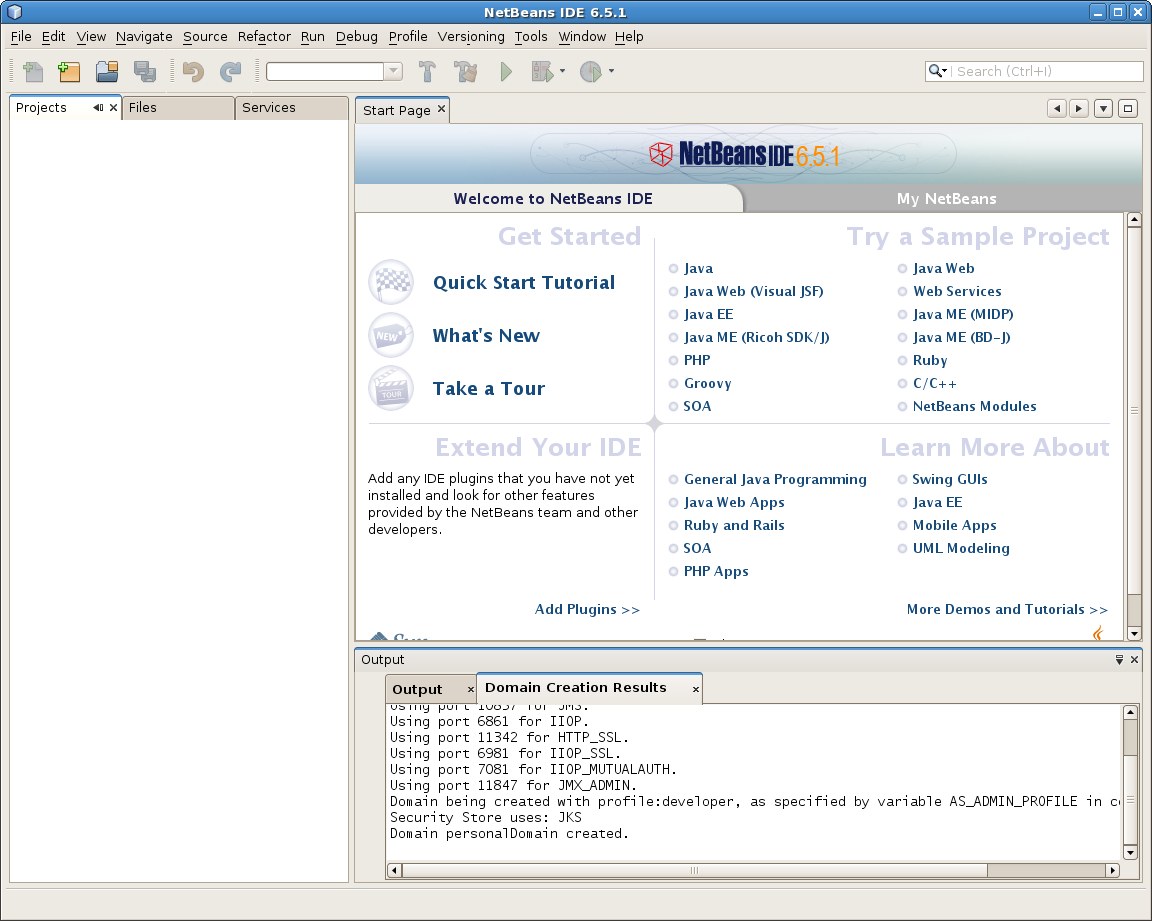Image resolution: width=1152 pixels, height=921 pixels.
Task: Minimize the Projects panel with slide icon
Action: pyautogui.click(x=98, y=108)
